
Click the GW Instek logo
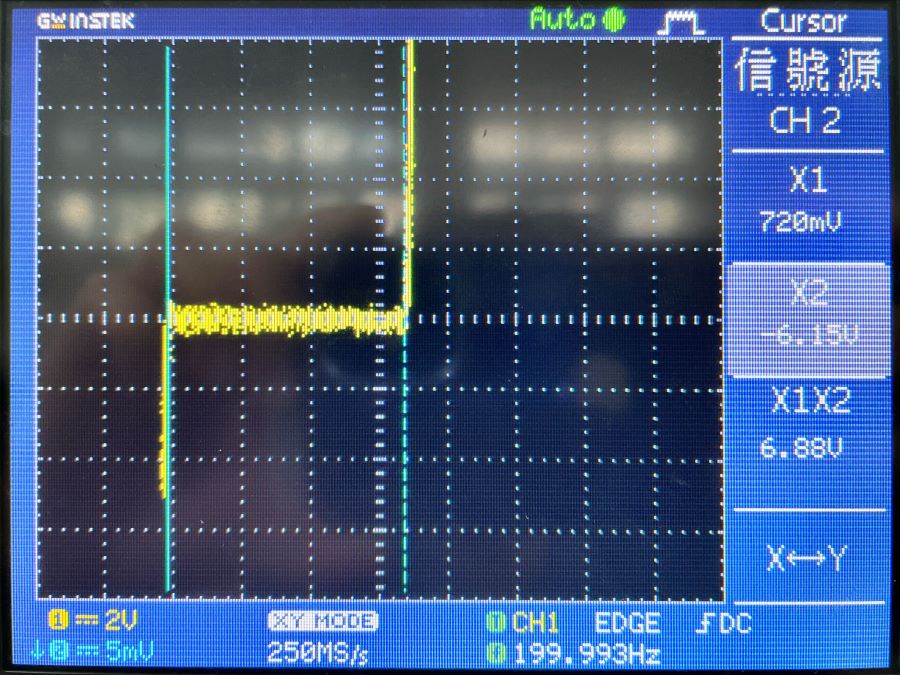click(x=84, y=20)
